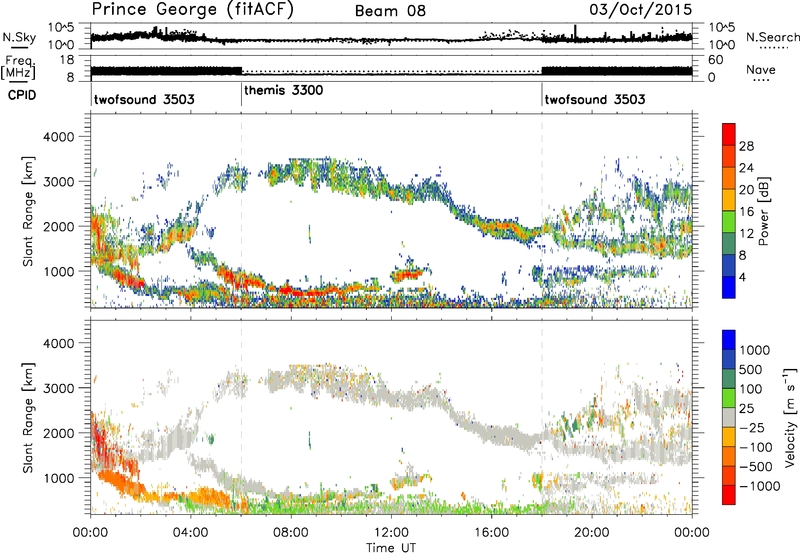The height and width of the screenshot is (554, 800).
Task: Click the "08:00" time tick label
Action: [290, 533]
